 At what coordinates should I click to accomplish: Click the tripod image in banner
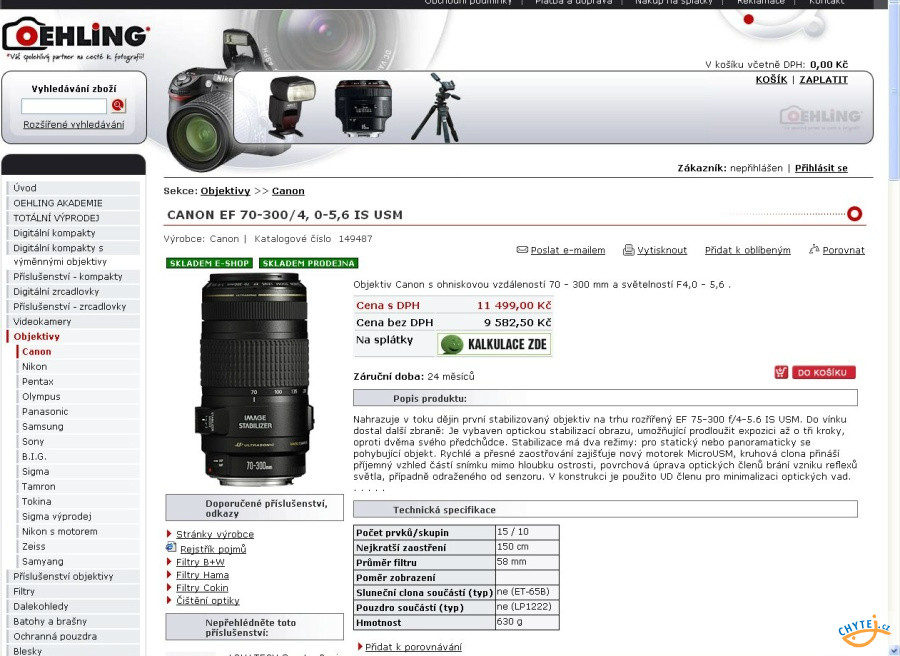point(436,107)
